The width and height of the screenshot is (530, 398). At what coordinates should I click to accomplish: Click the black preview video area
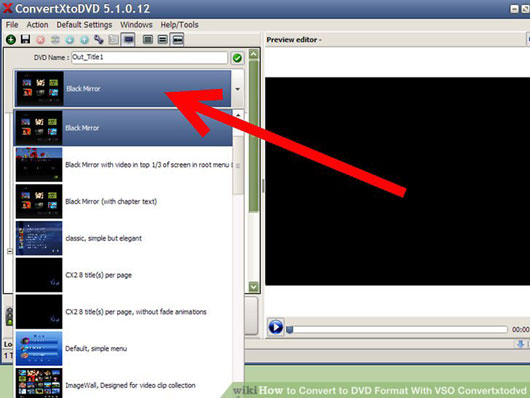397,181
